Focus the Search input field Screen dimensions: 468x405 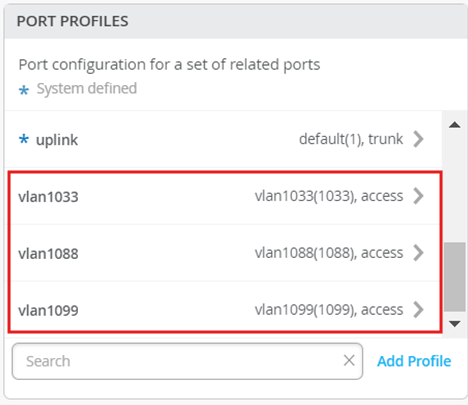tap(187, 361)
